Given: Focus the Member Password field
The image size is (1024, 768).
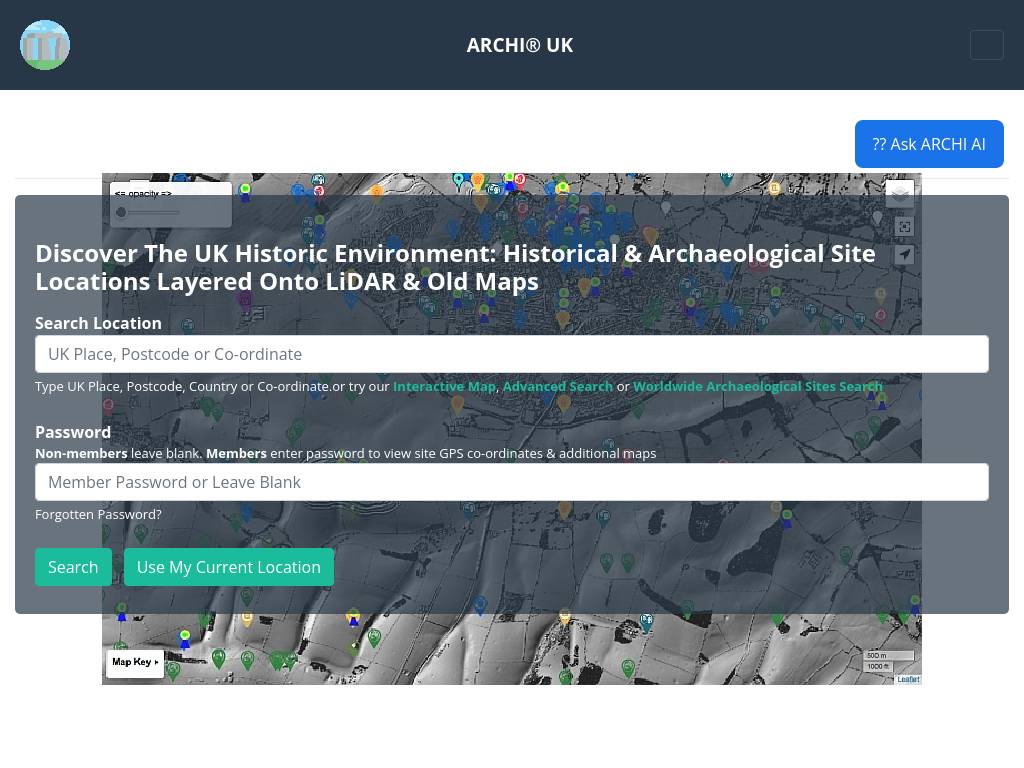Looking at the screenshot, I should [512, 482].
